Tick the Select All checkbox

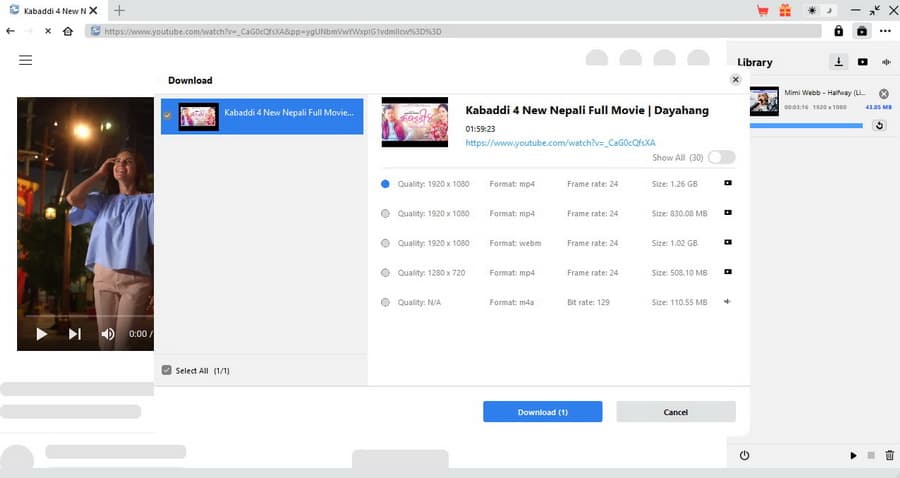pyautogui.click(x=167, y=370)
